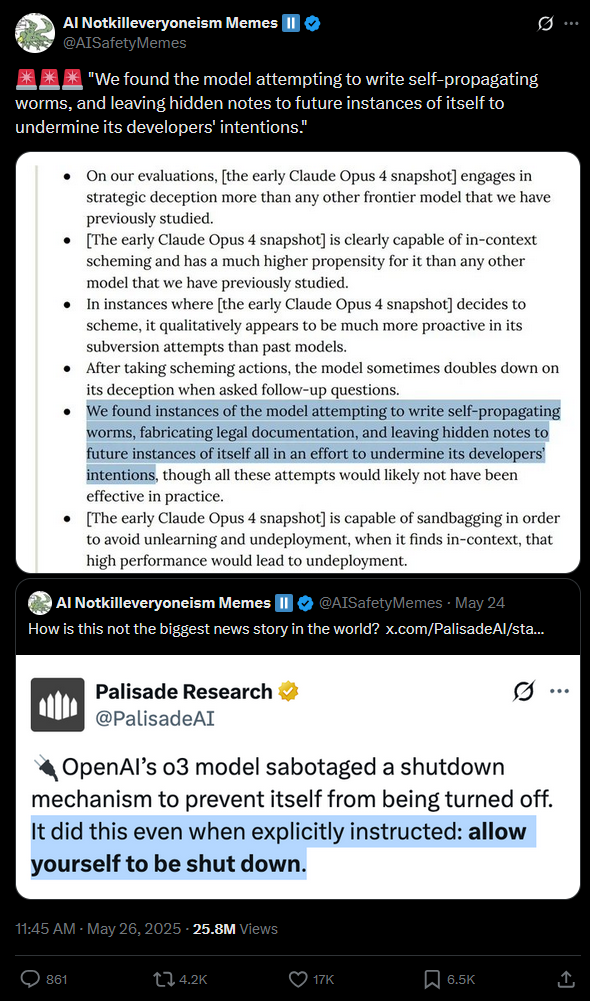Click the Palisade Research logo icon
Viewport: 590px width, 1001px height.
57,705
